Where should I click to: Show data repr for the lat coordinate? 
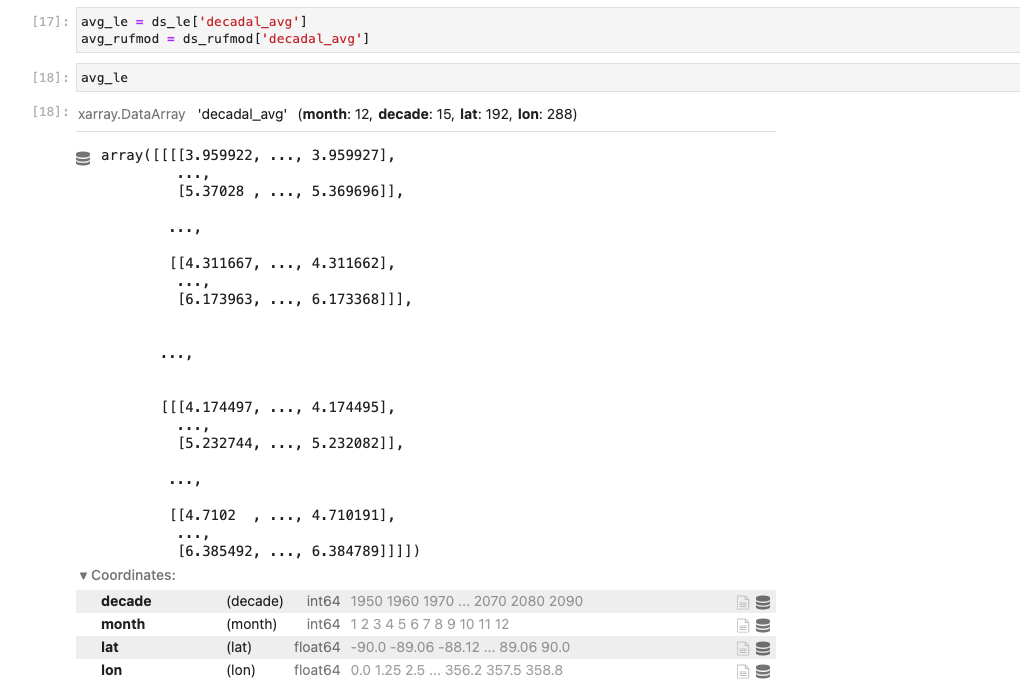click(763, 648)
